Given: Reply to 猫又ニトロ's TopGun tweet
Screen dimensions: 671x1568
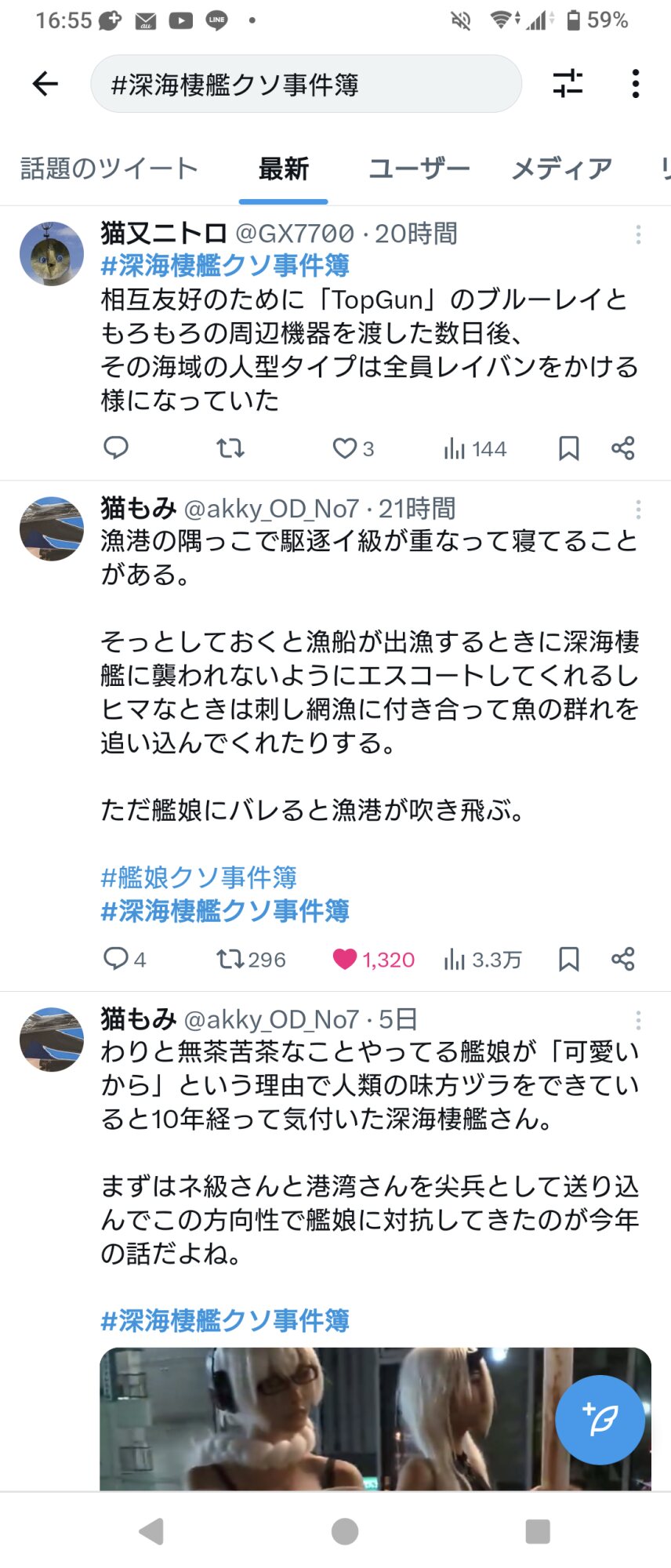Looking at the screenshot, I should (116, 448).
